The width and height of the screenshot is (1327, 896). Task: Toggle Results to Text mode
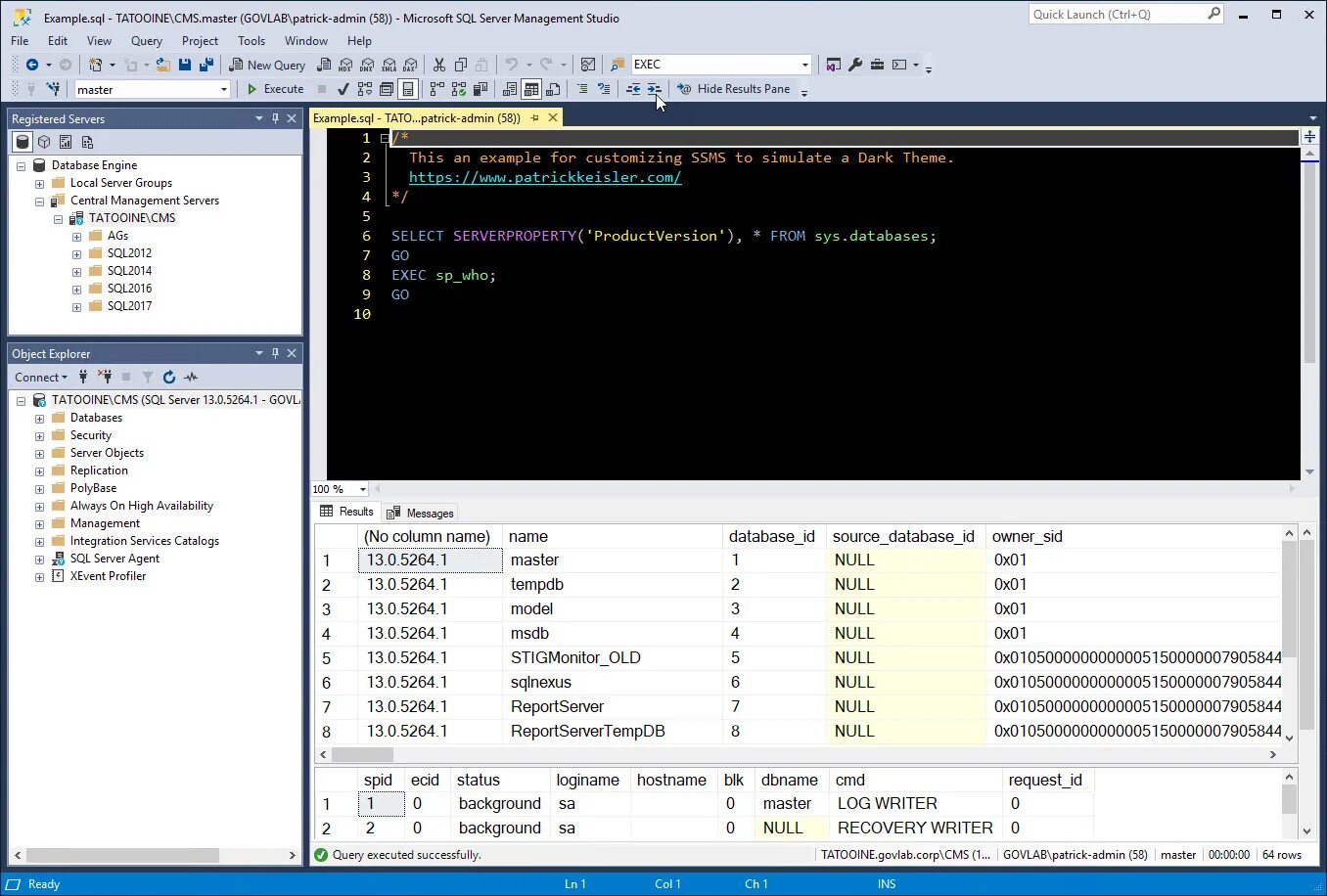(x=509, y=89)
